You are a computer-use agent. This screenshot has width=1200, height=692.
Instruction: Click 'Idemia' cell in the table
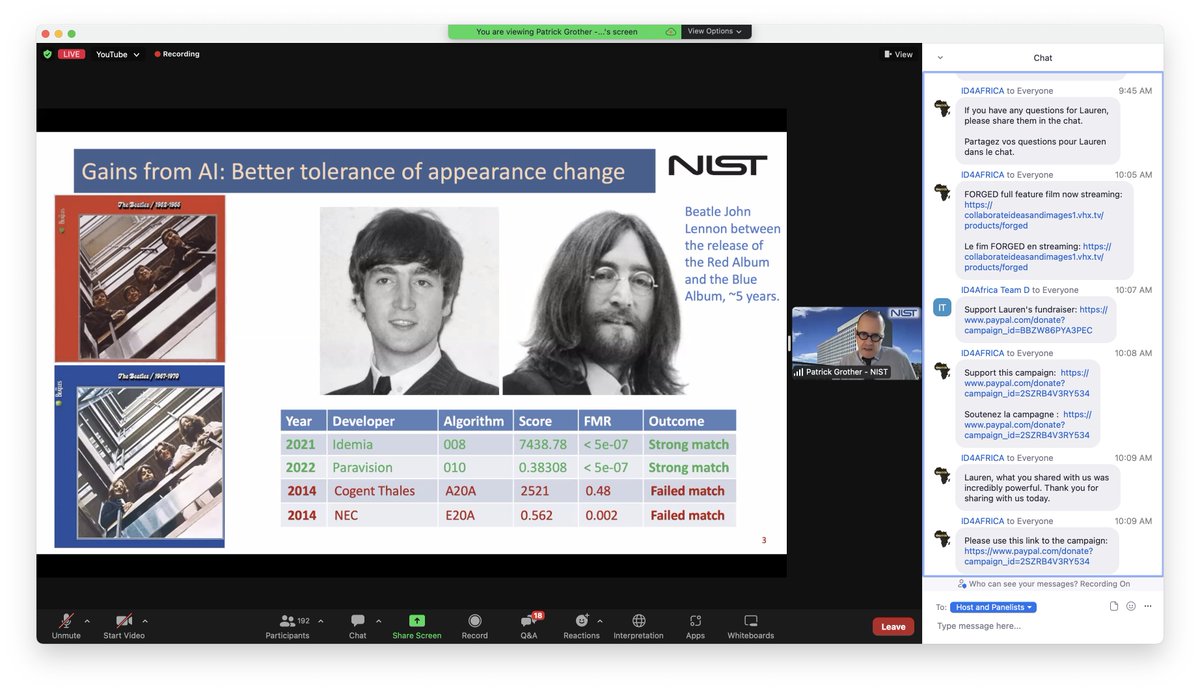(382, 444)
